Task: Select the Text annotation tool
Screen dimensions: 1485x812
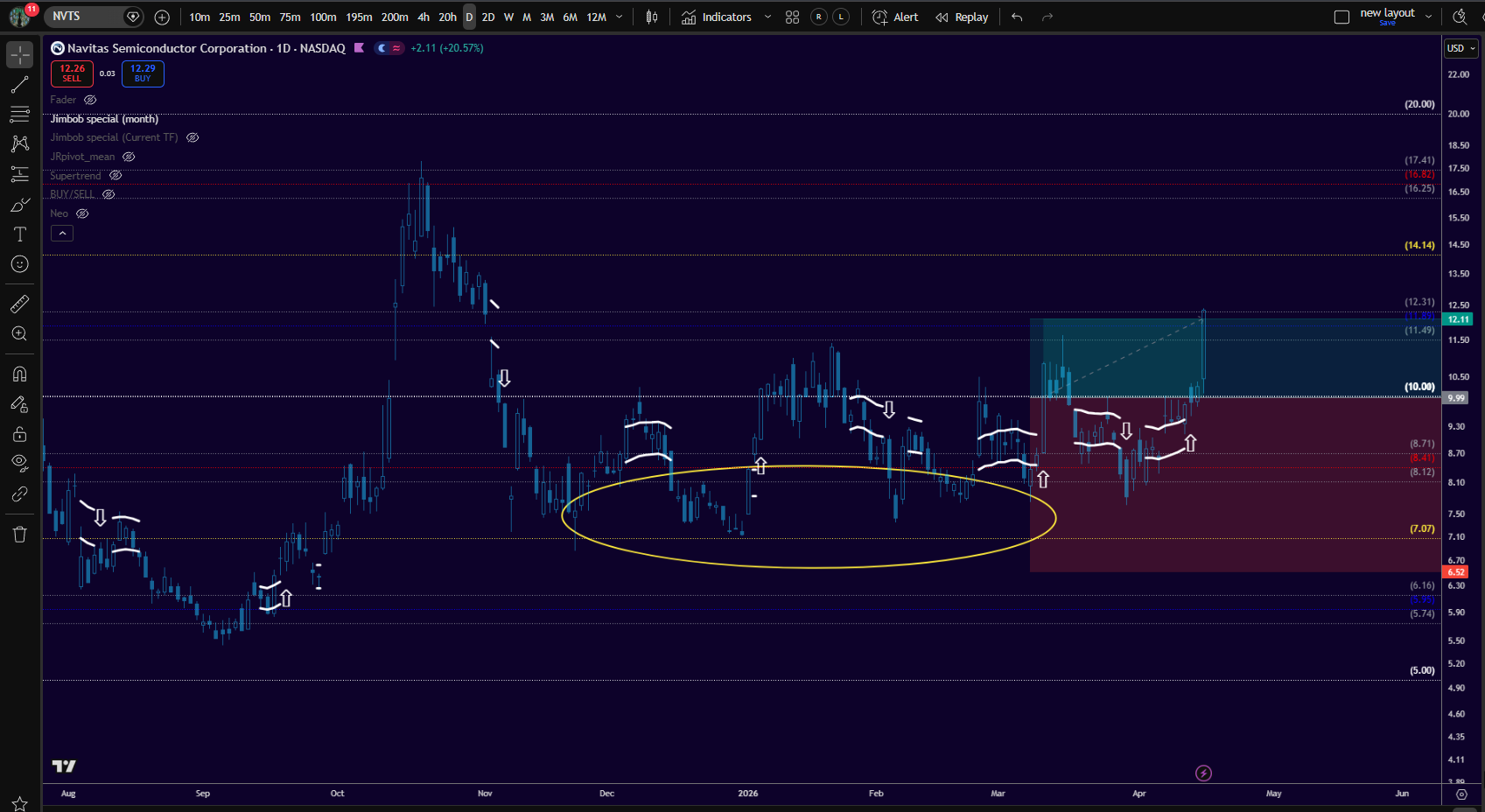Action: coord(19,234)
